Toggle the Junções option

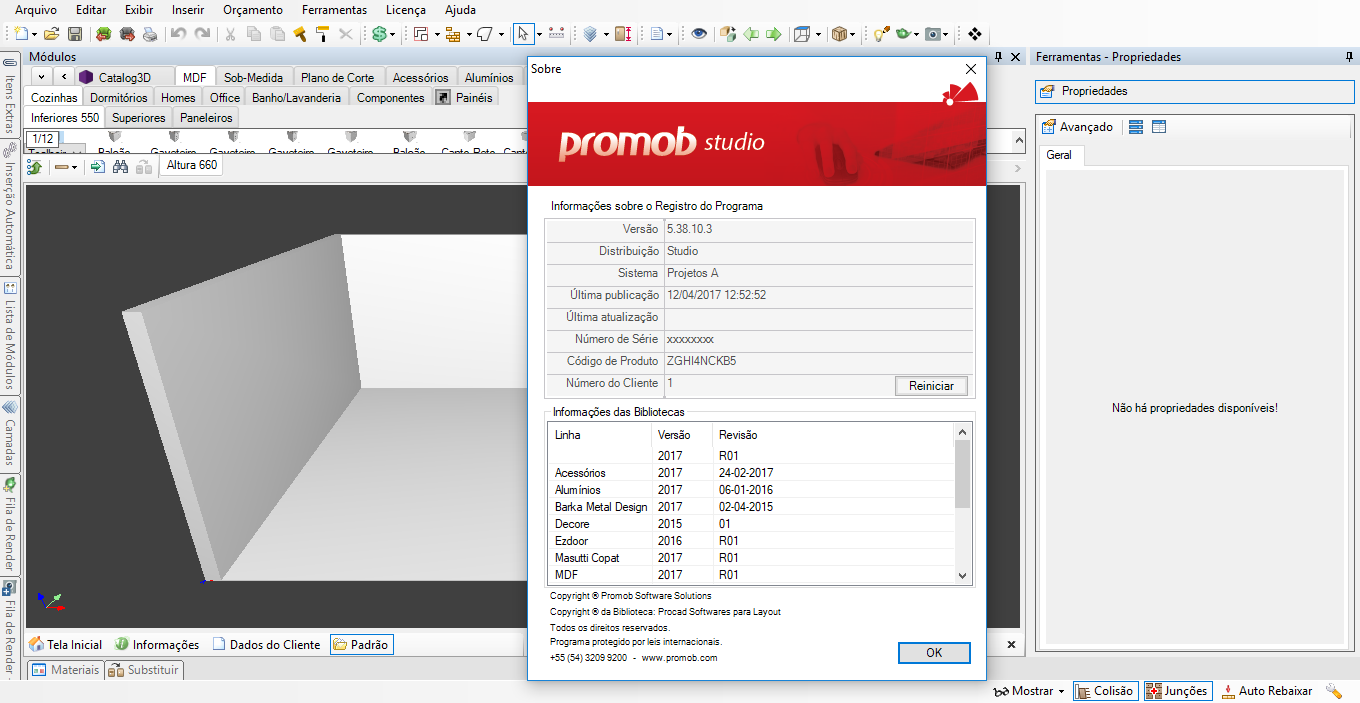1177,691
